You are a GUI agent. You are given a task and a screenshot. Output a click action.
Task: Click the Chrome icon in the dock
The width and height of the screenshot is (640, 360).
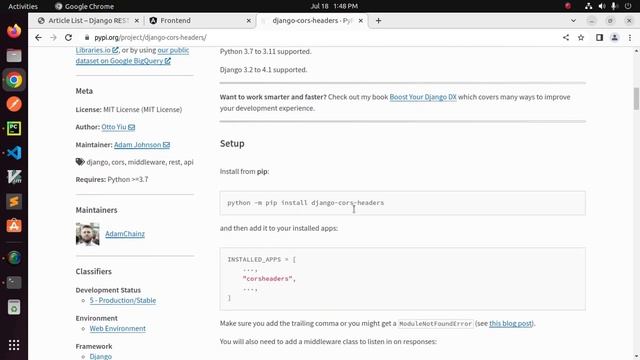(x=14, y=80)
